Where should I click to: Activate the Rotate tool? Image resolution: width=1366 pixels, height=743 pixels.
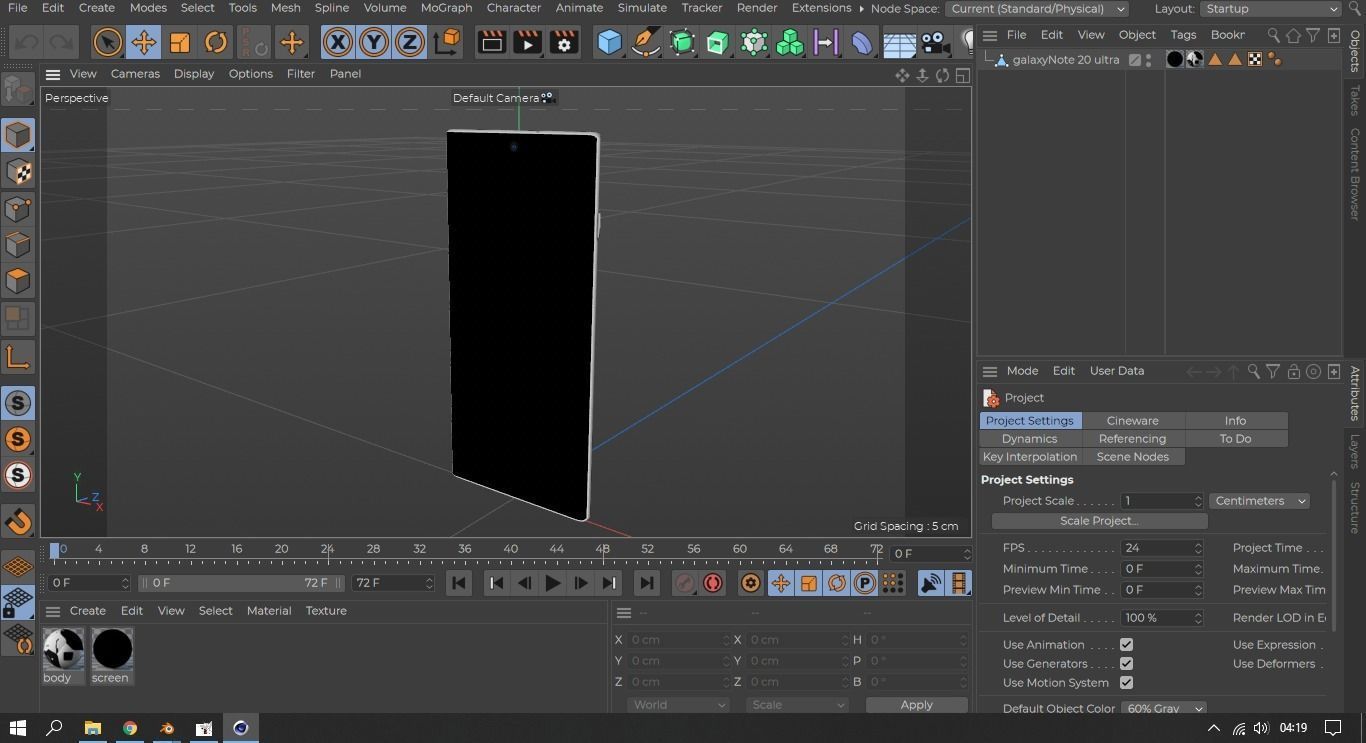click(x=216, y=42)
